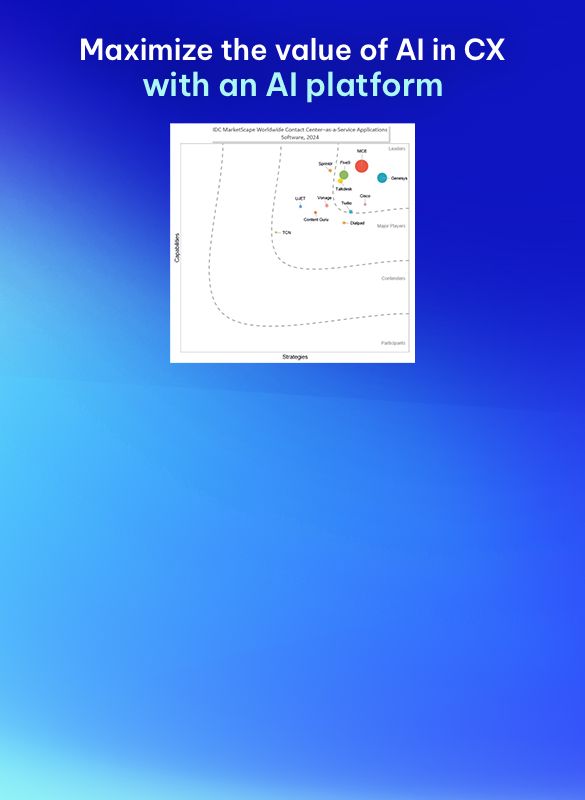This screenshot has height=800, width=585.
Task: Click the teal Genesys bubble
Action: [x=382, y=178]
